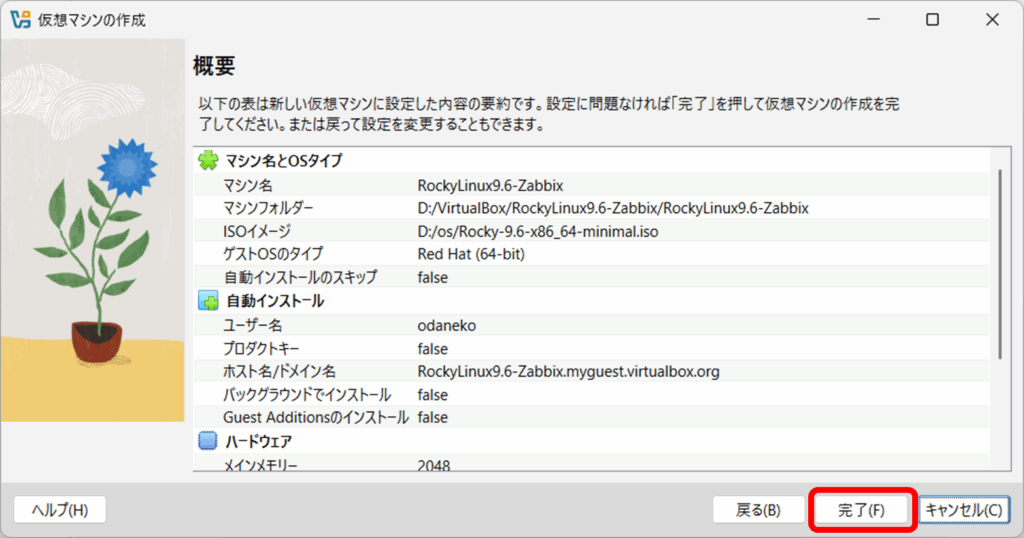Screen dimensions: 1024x538
Task: Select the バックグラウンドでインストール row label
Action: 307,395
